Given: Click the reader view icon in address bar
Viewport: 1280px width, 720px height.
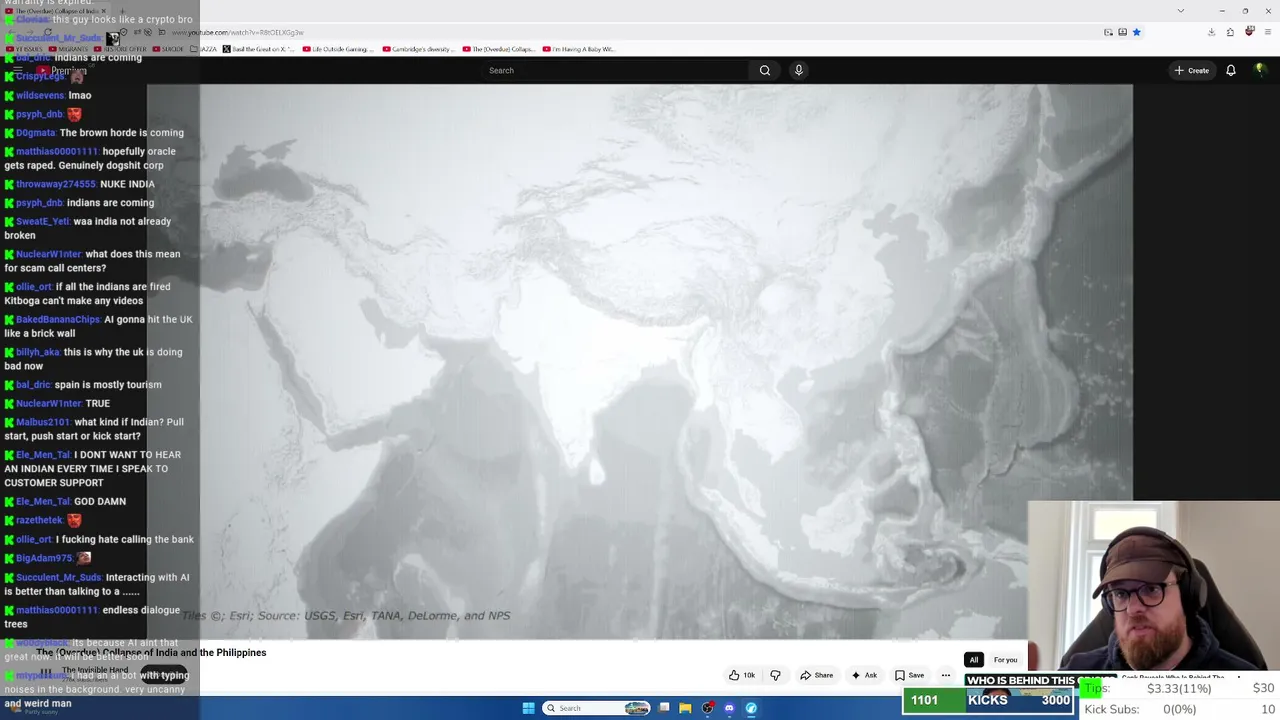Looking at the screenshot, I should [1122, 32].
